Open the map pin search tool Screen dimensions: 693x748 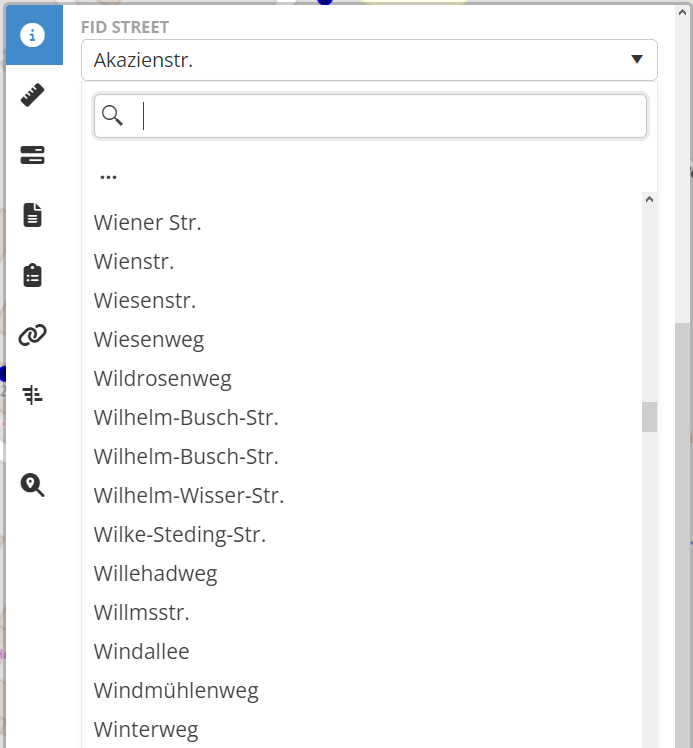(33, 486)
